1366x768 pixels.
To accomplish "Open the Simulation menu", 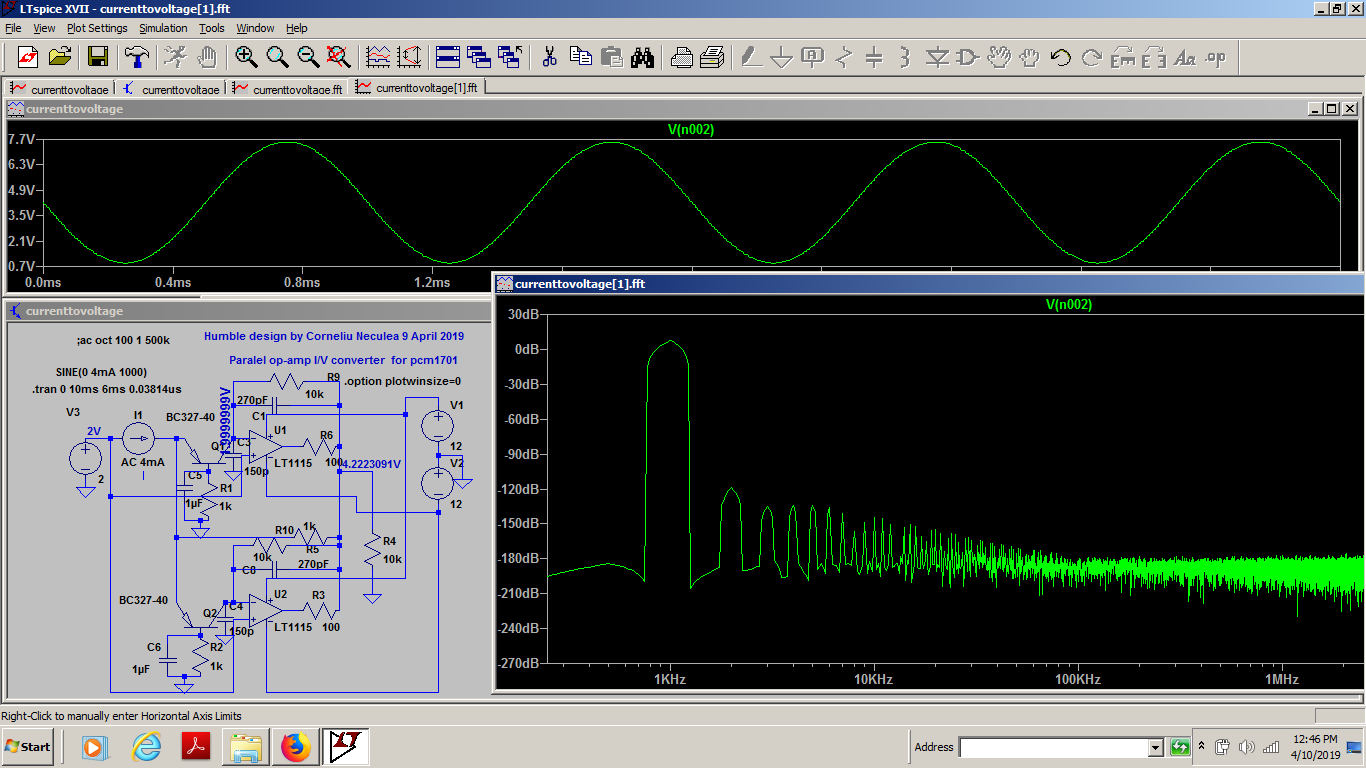I will [163, 28].
